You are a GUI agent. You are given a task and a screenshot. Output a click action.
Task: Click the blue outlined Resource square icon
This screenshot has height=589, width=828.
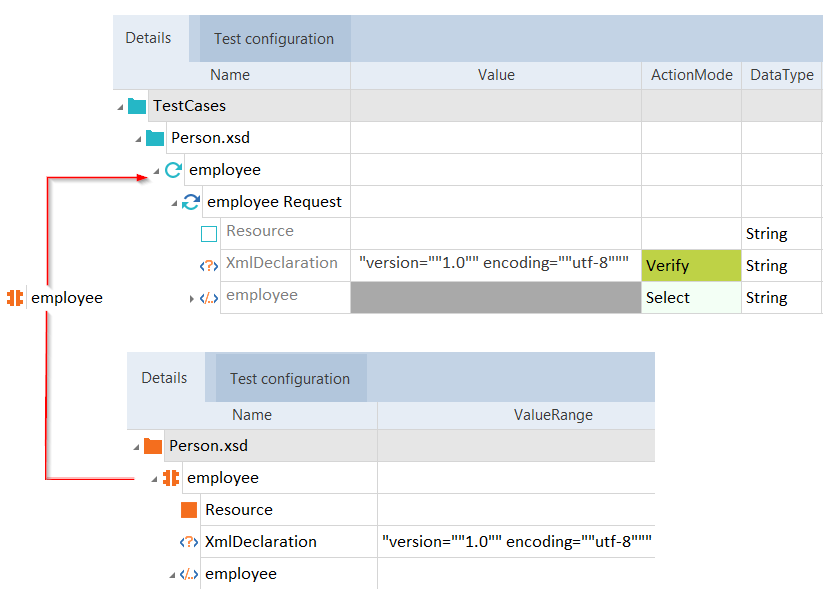click(x=208, y=234)
